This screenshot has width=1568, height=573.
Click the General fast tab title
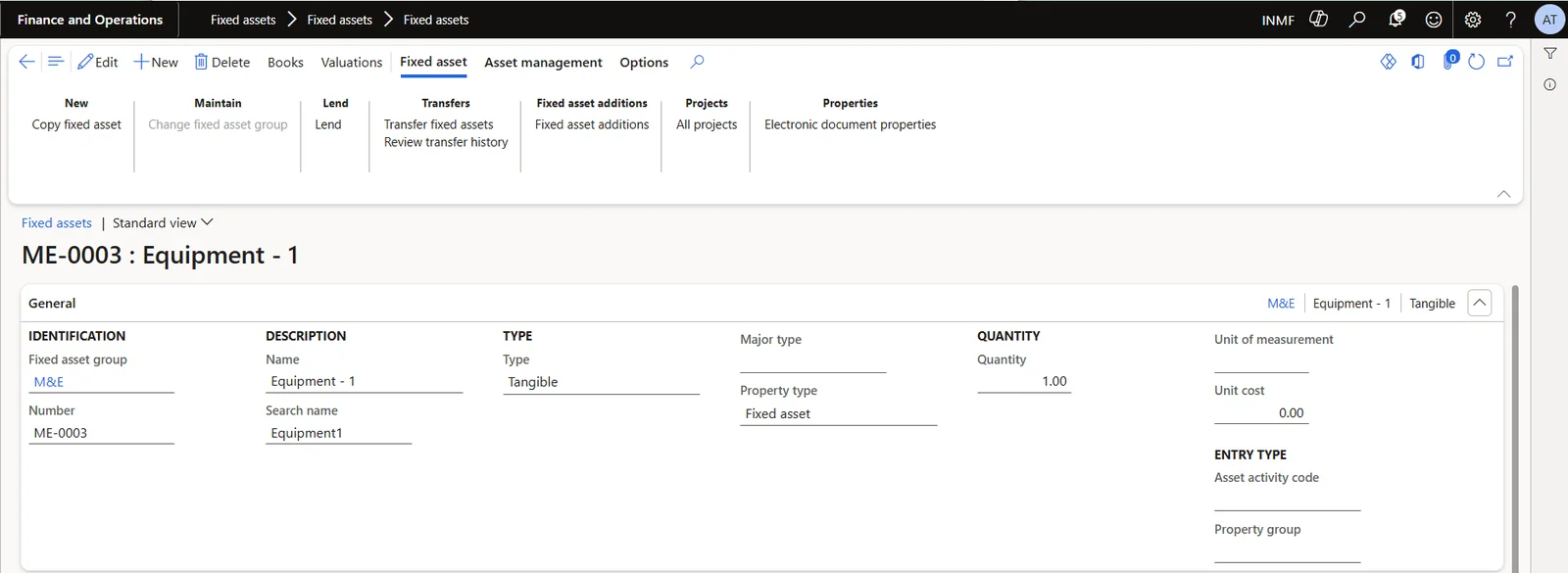[52, 304]
